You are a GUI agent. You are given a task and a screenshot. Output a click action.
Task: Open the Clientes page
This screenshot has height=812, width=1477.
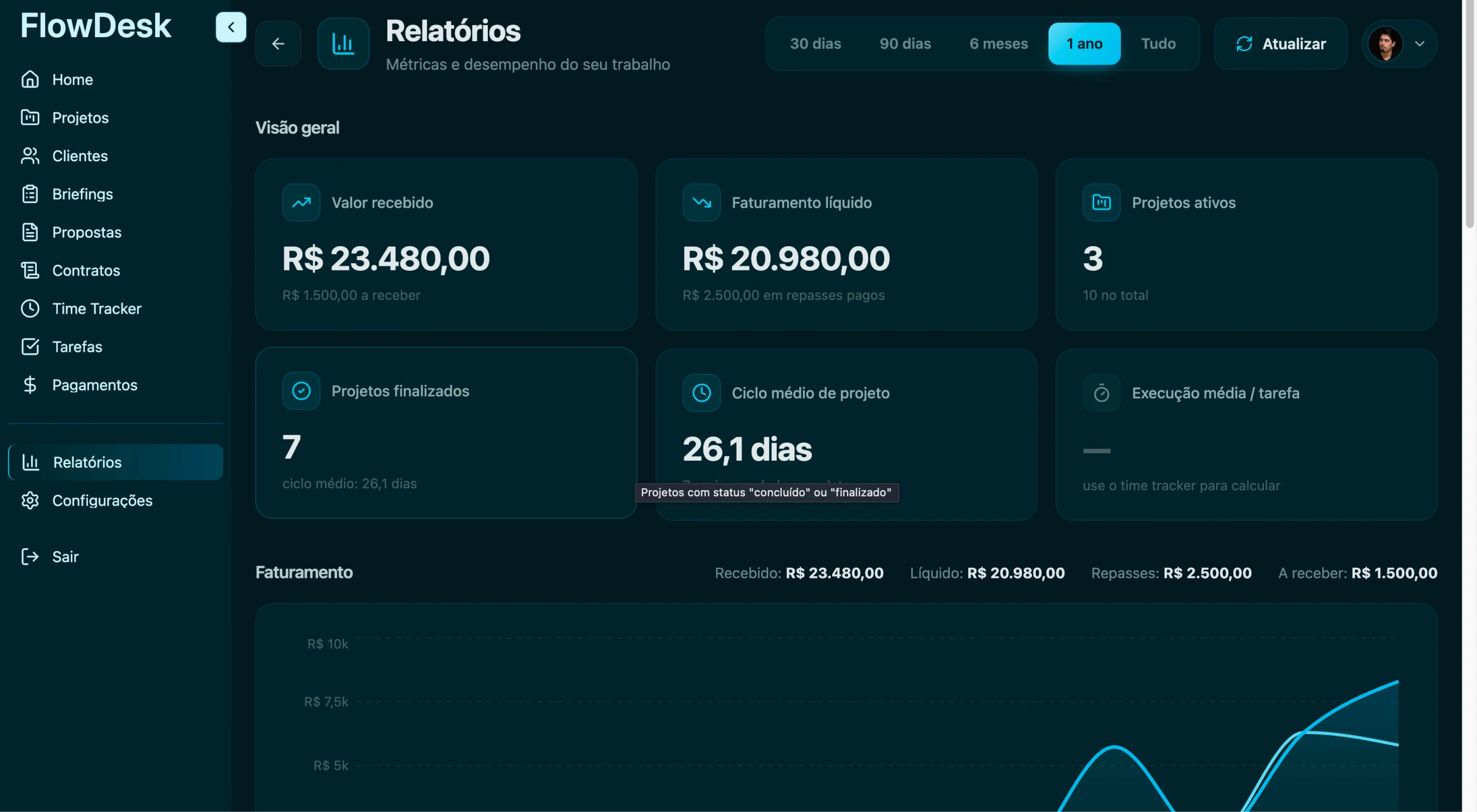[x=115, y=155]
